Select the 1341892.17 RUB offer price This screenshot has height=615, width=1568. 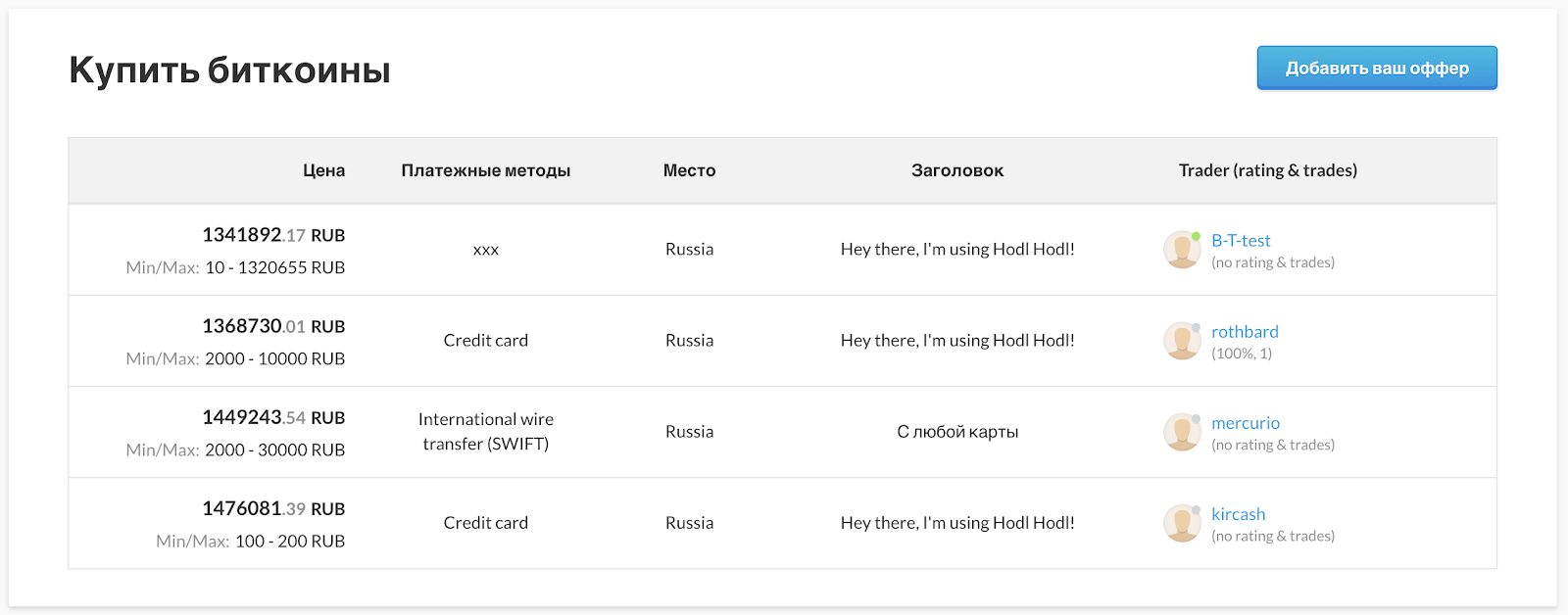click(273, 235)
